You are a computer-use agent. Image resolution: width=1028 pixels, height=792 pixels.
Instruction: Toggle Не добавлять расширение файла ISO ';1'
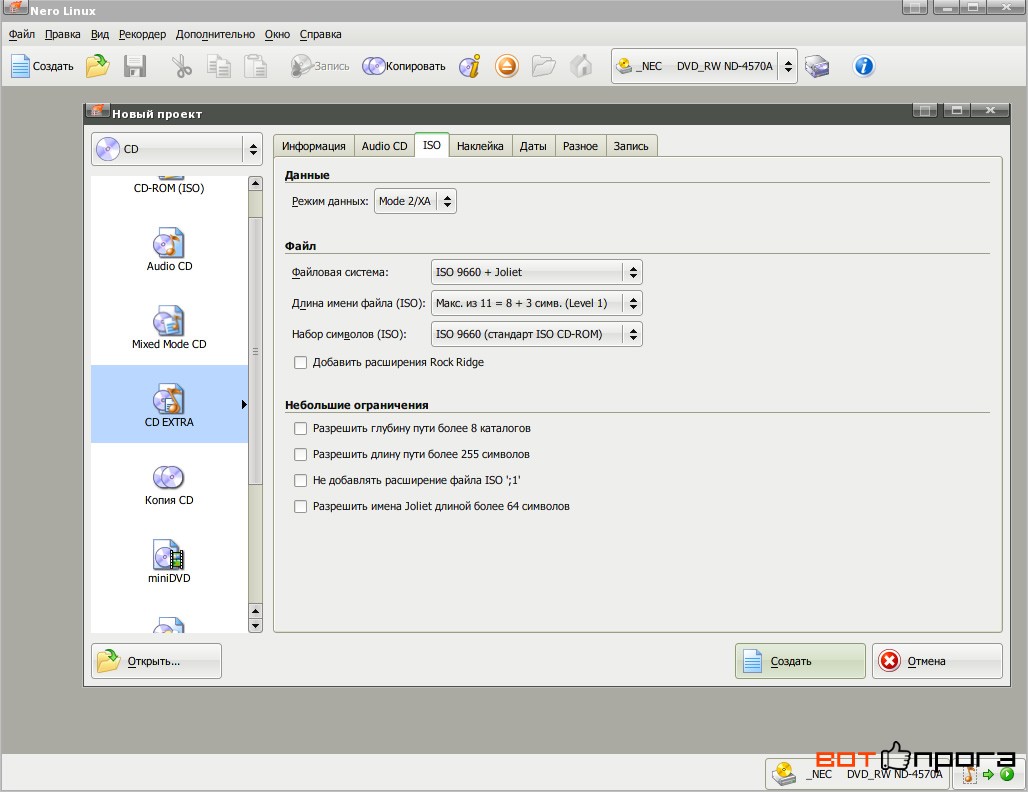[300, 481]
